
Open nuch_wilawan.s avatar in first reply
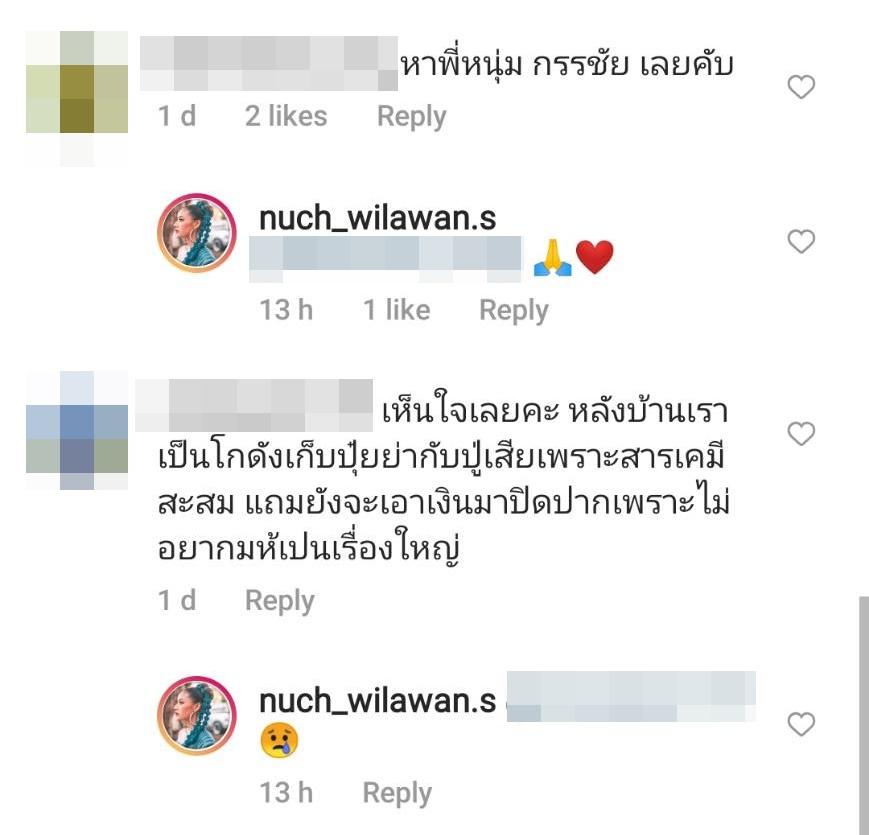tap(197, 233)
